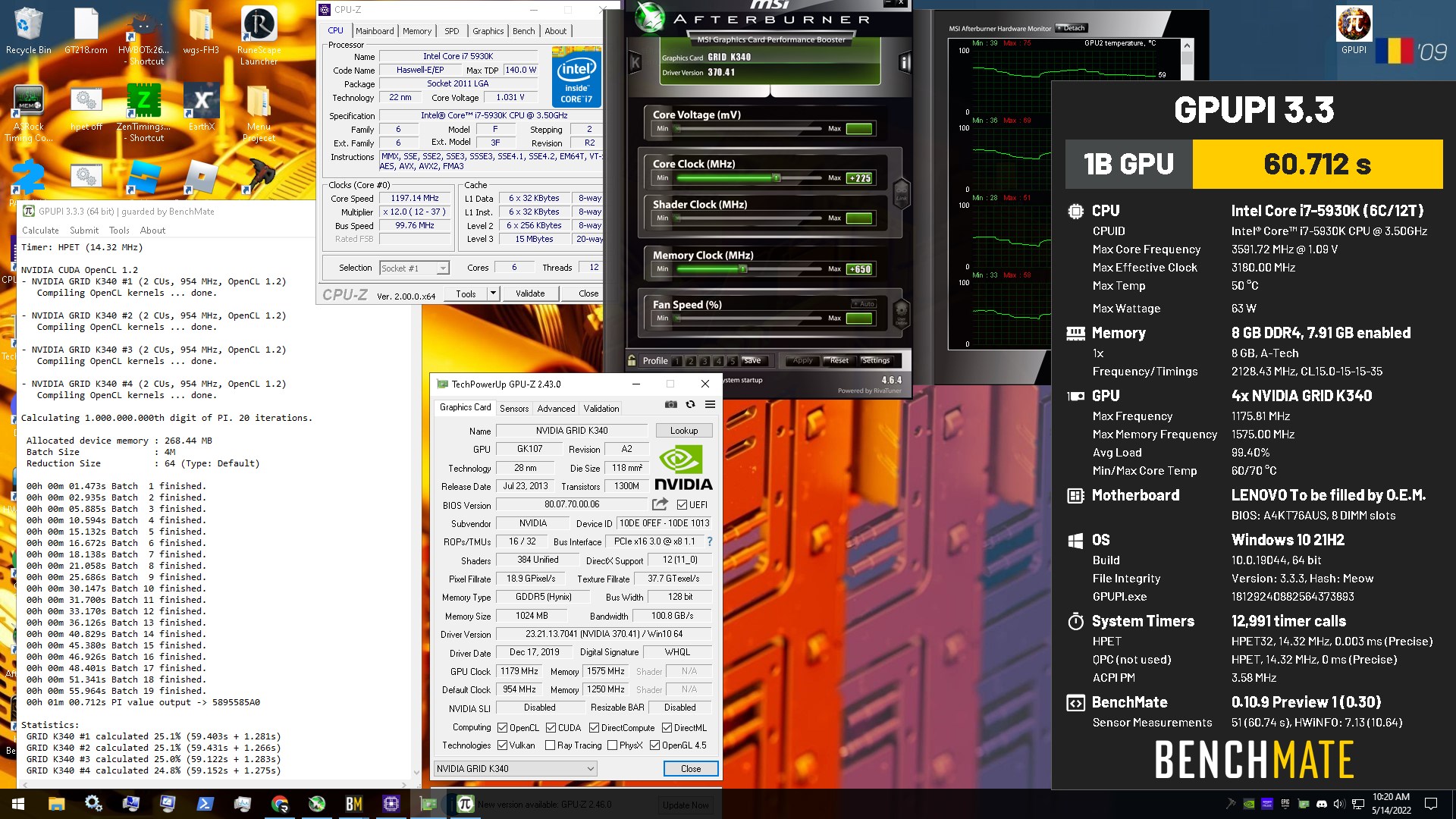Screen dimensions: 1456x819
Task: Open the ZenTimings shortcut icon
Action: [x=144, y=112]
